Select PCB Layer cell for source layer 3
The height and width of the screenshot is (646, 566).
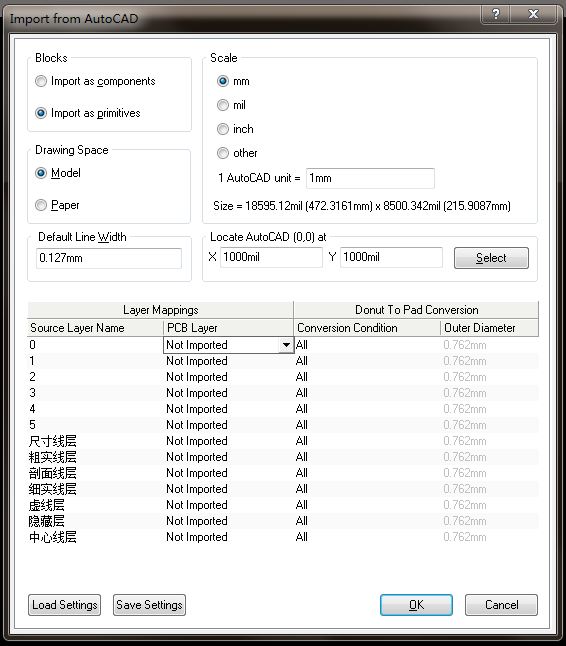(228, 393)
